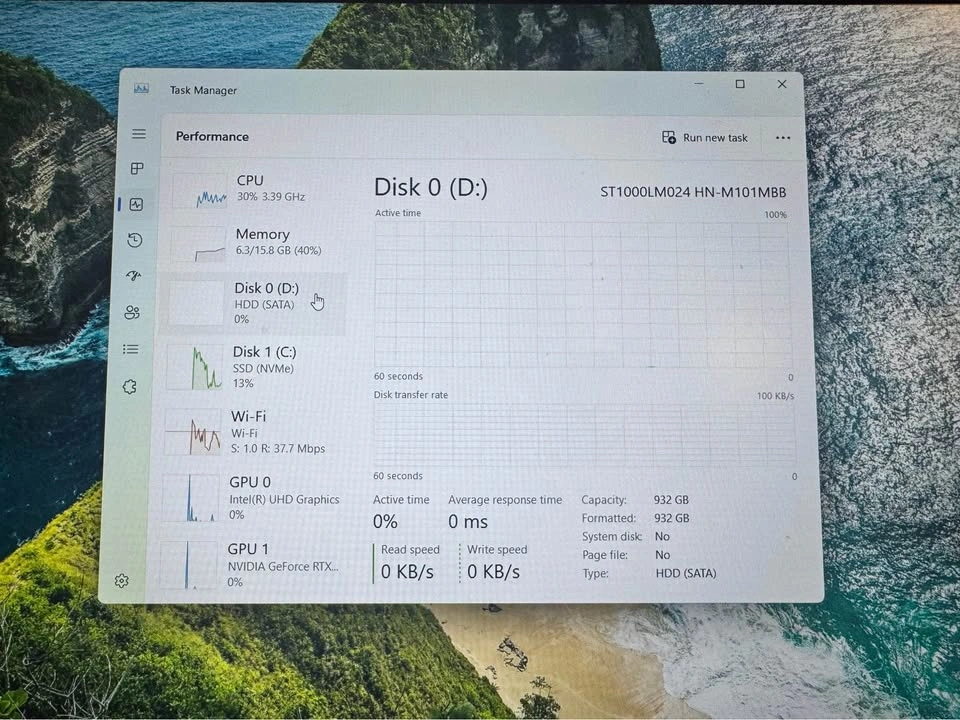Expand the hamburger navigation menu
The height and width of the screenshot is (720, 960).
139,134
